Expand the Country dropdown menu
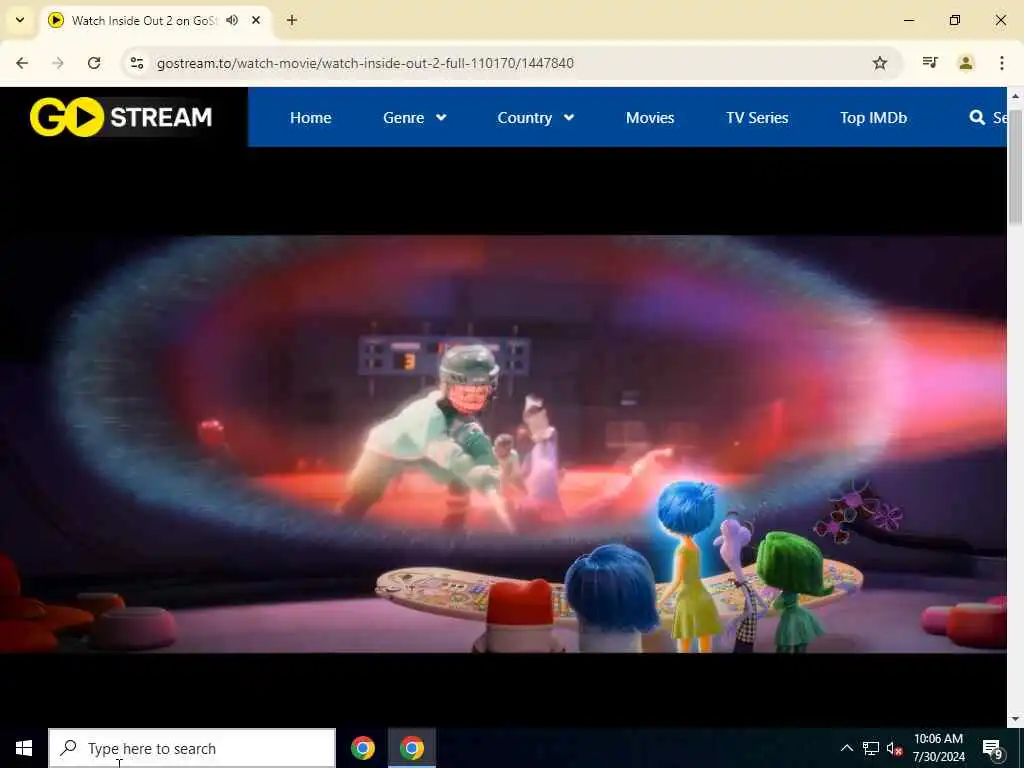The height and width of the screenshot is (768, 1024). click(x=536, y=118)
